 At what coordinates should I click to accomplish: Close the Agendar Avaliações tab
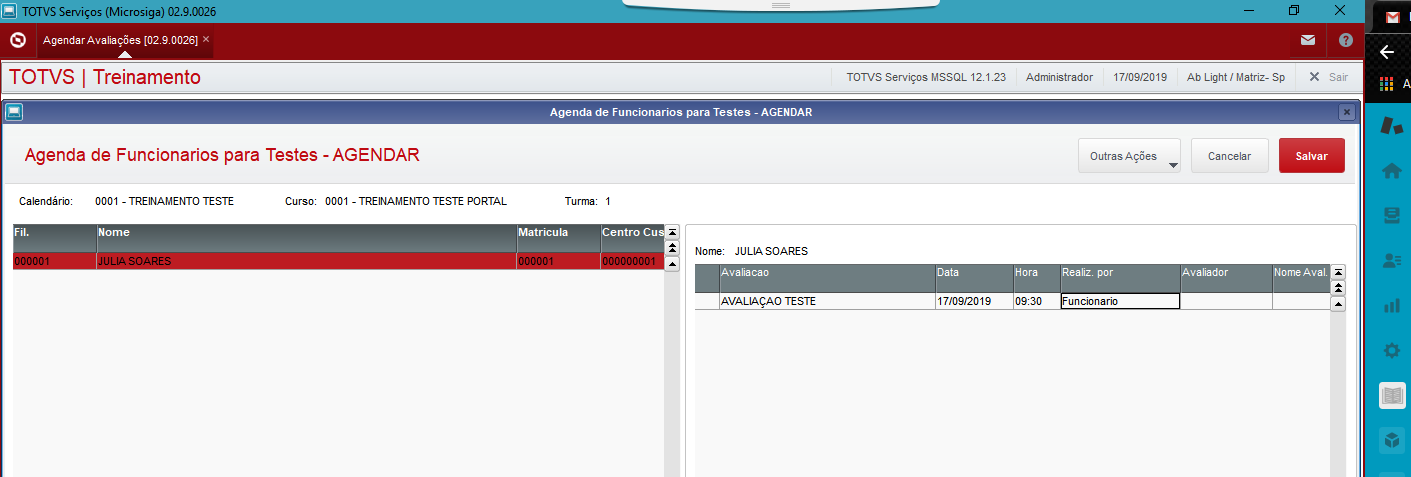206,39
